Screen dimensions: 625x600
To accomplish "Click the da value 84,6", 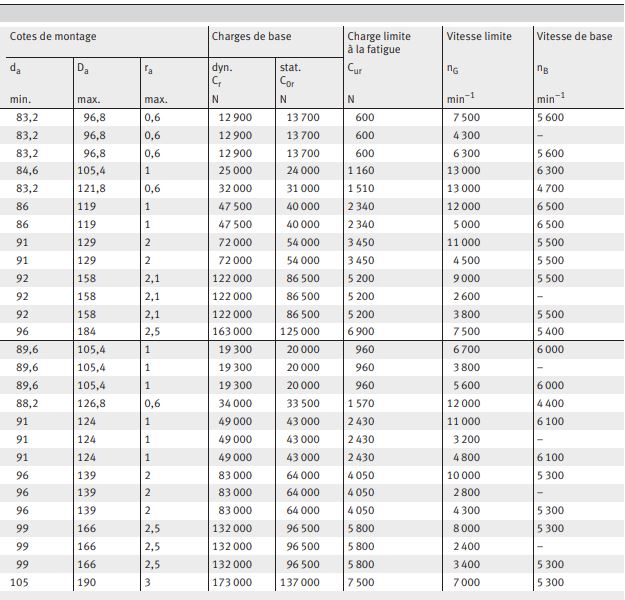I will coord(28,171).
